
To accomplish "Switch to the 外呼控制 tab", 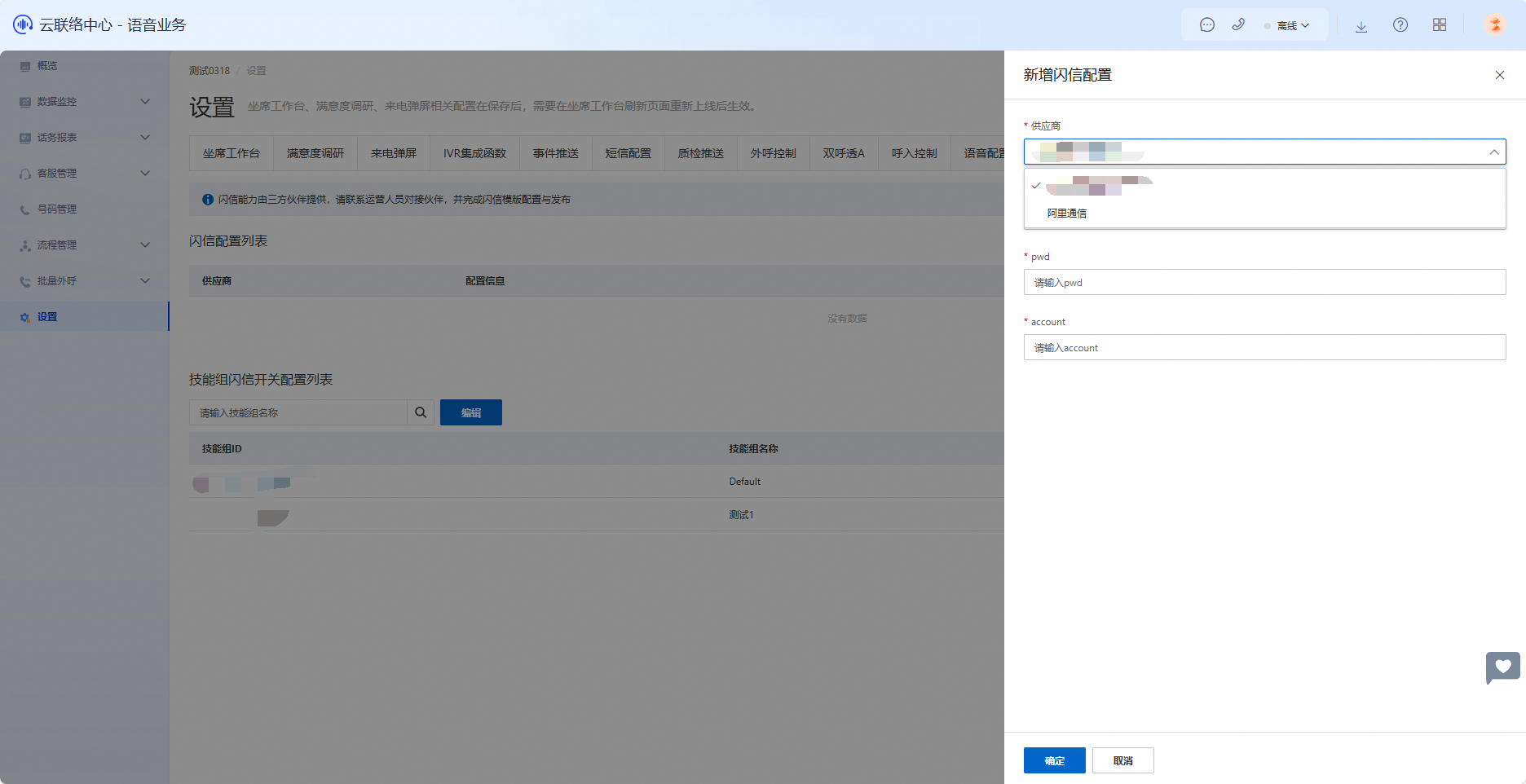I will [774, 153].
